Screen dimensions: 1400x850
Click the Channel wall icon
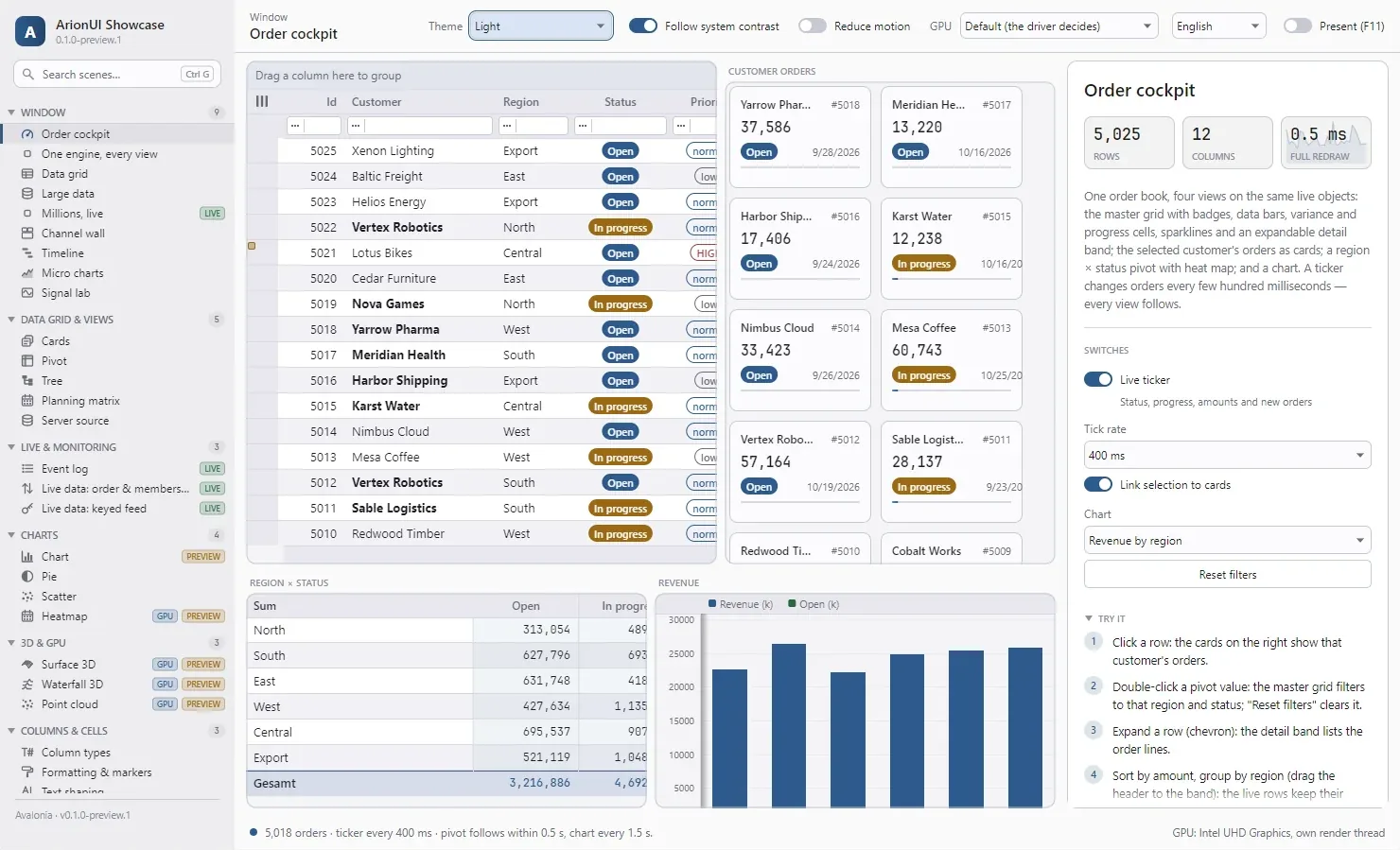click(27, 234)
